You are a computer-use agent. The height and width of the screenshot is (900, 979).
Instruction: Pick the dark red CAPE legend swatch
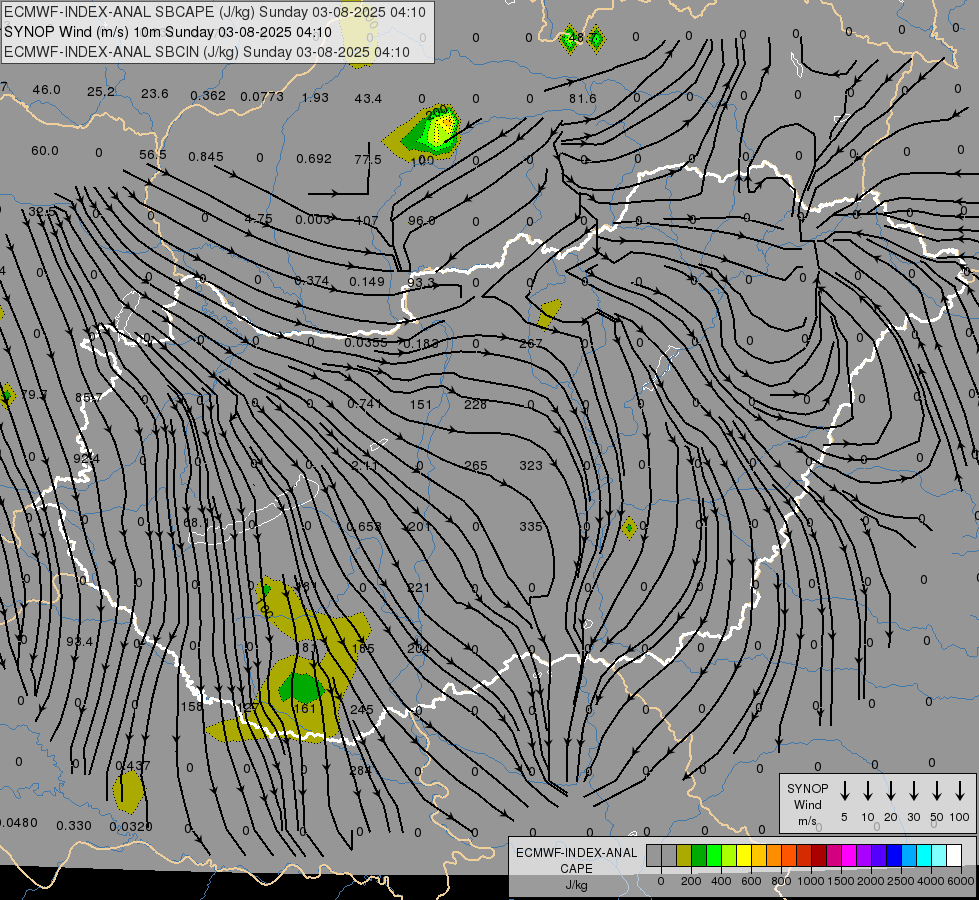tap(819, 856)
